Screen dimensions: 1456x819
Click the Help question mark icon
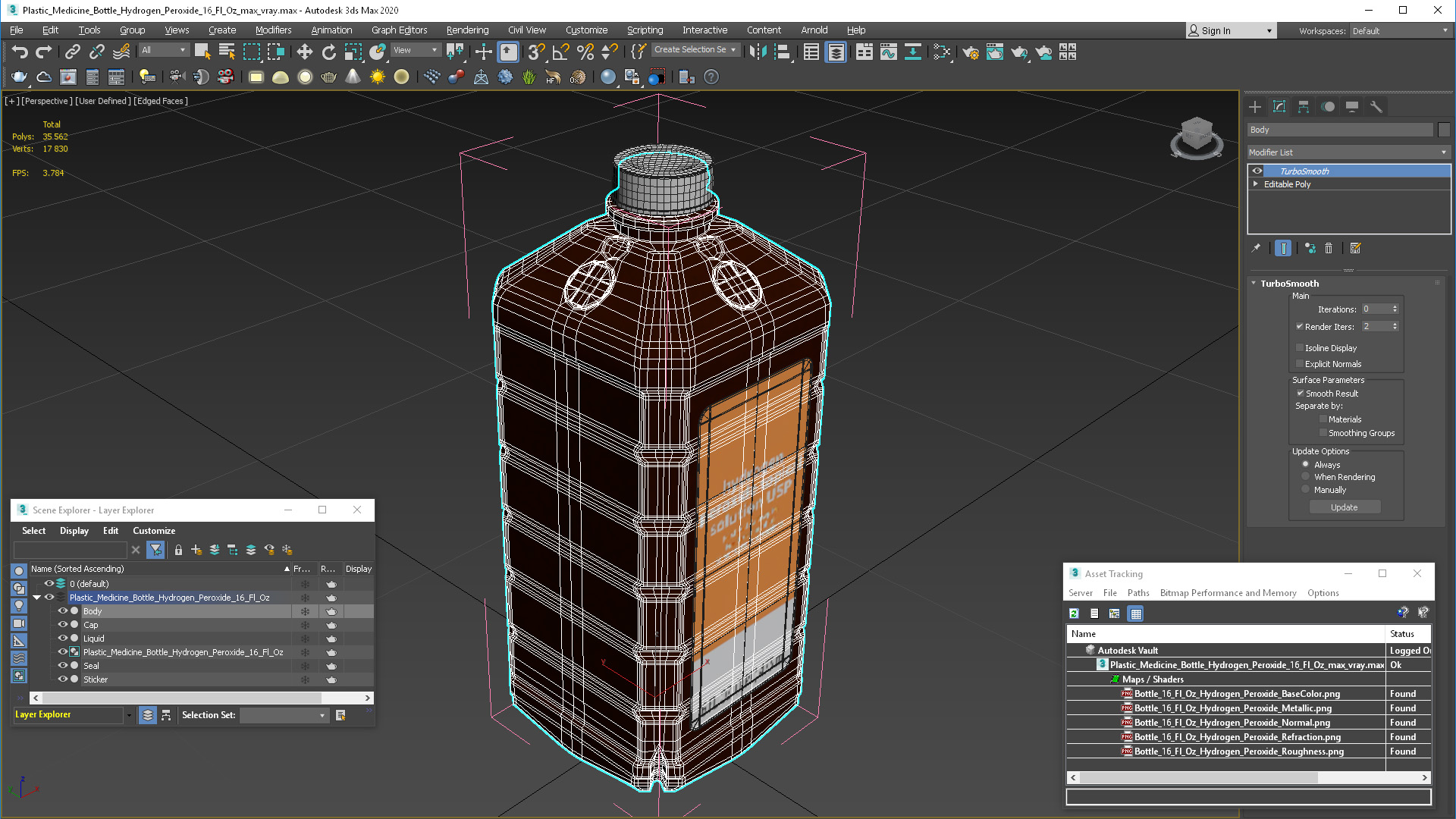[x=711, y=77]
